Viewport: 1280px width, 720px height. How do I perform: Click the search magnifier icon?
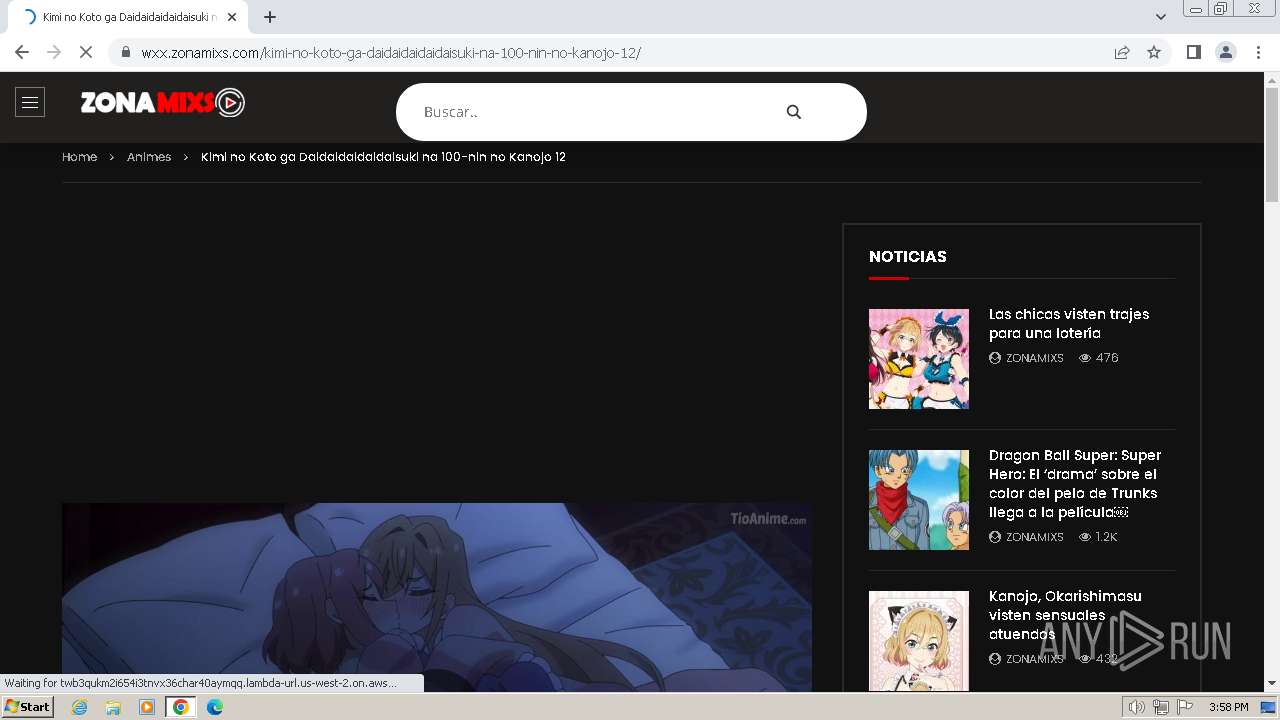coord(794,112)
